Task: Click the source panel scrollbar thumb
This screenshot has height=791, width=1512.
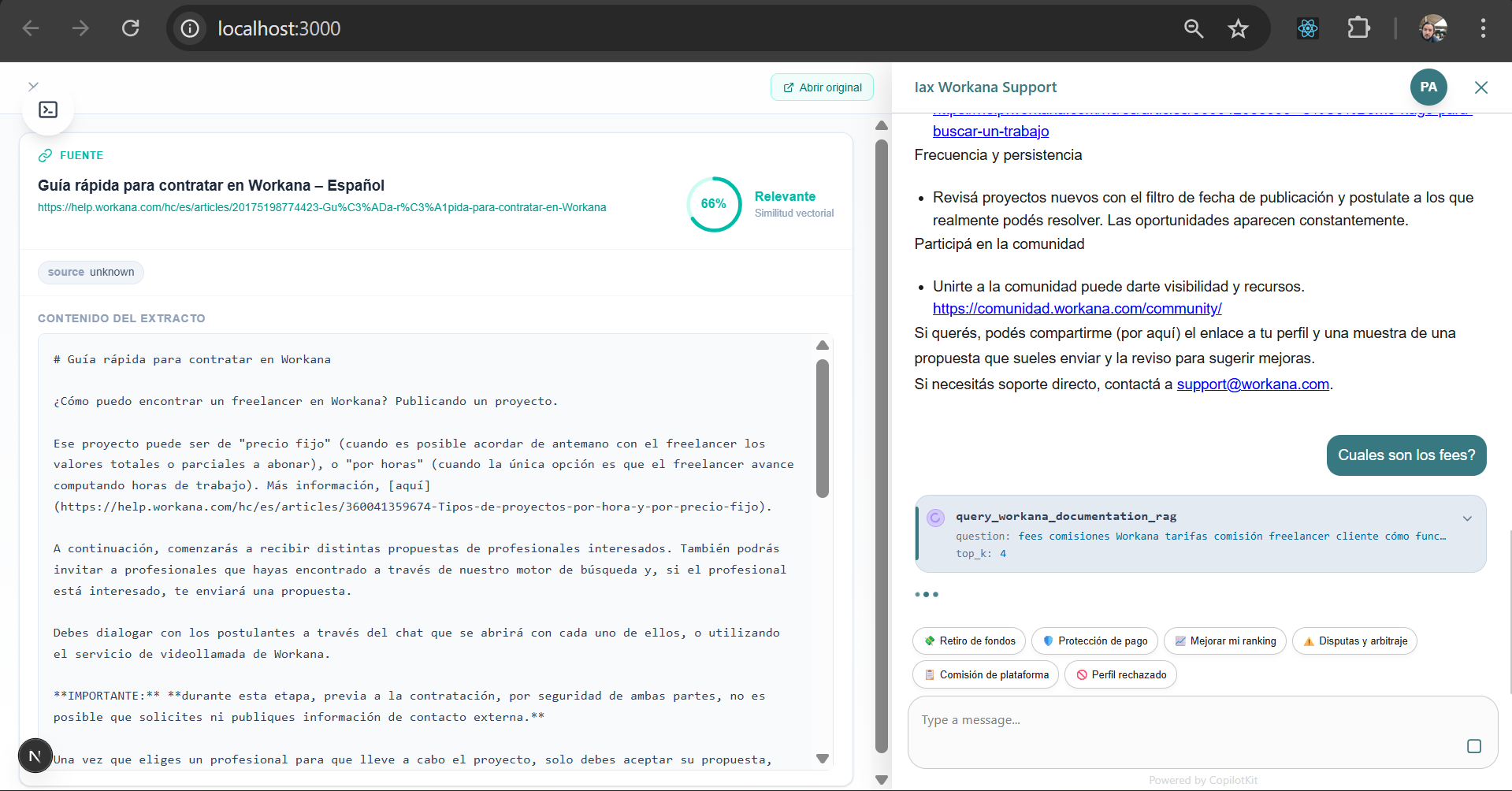Action: click(882, 446)
